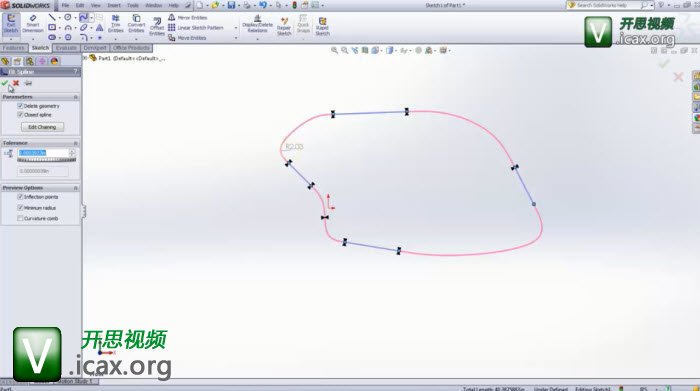700x391 pixels.
Task: Uncheck the Delete geometry checkbox
Action: (x=20, y=106)
